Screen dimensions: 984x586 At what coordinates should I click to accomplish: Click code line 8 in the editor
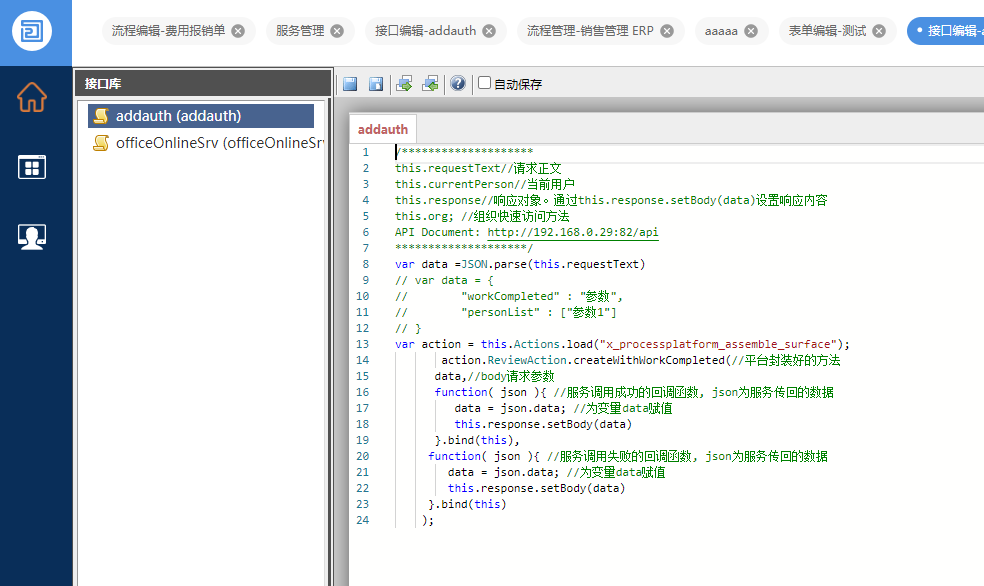520,264
